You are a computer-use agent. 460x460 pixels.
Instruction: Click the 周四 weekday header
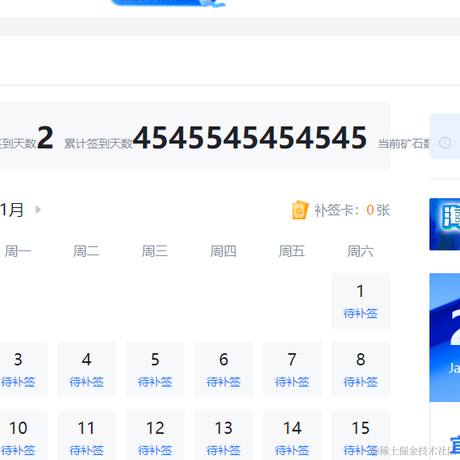click(x=224, y=251)
